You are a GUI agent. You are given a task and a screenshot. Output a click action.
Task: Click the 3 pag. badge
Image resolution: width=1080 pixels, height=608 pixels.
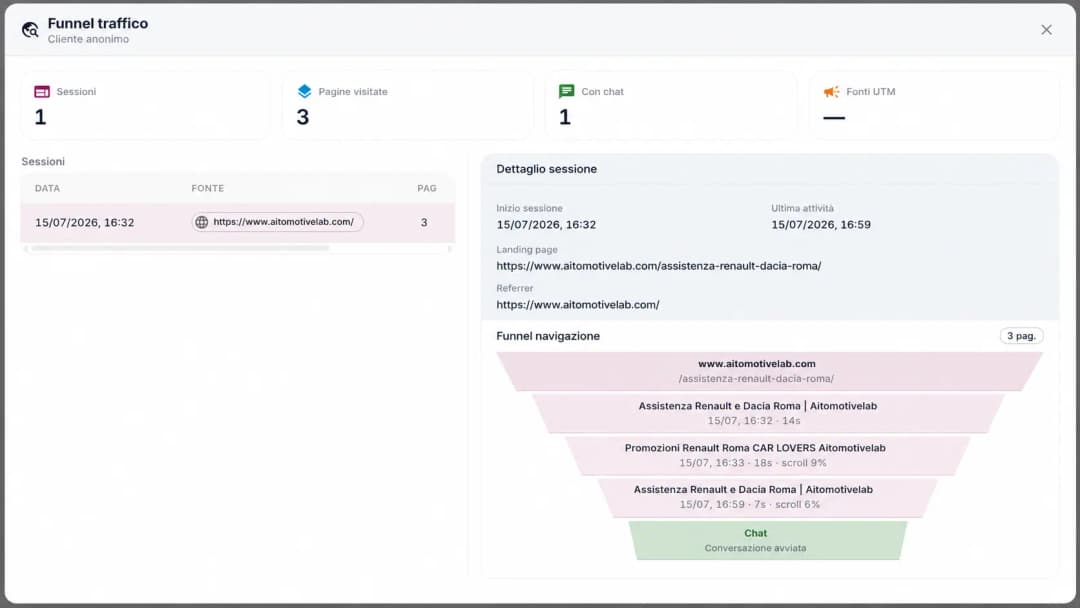click(1021, 335)
